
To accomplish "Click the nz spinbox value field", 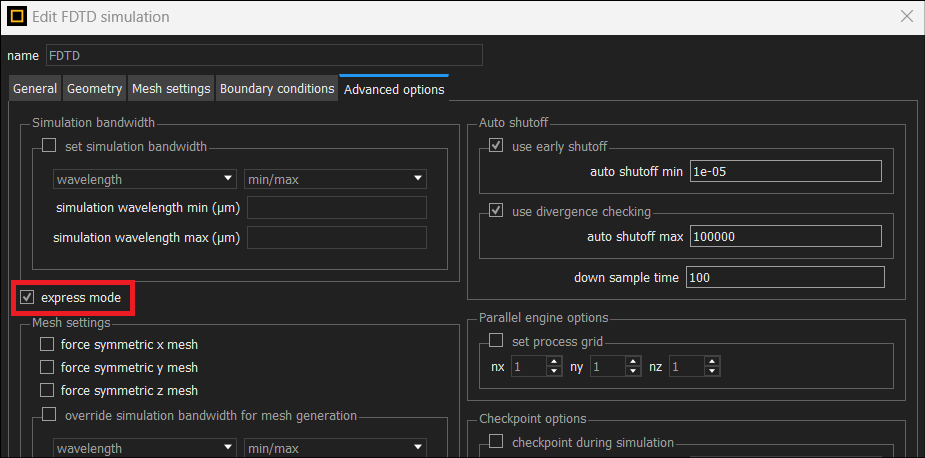I will coord(687,367).
